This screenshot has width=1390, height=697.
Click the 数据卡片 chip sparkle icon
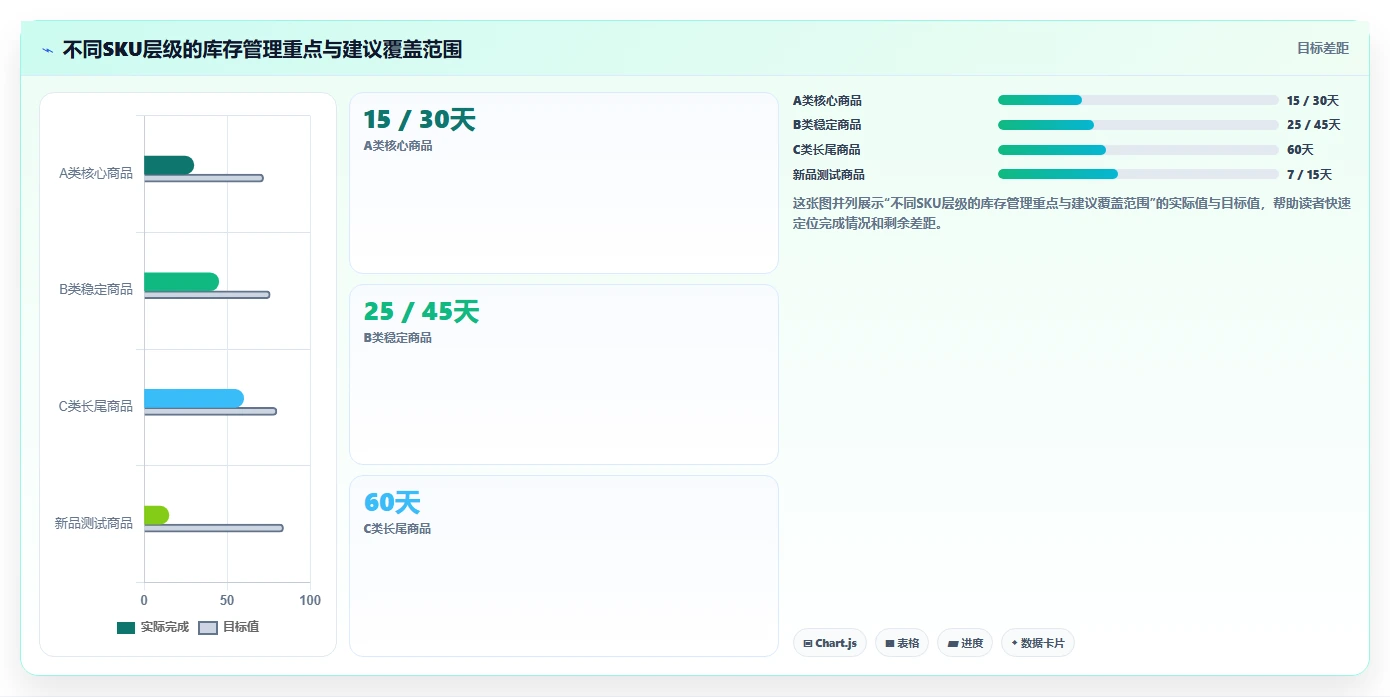[x=1014, y=643]
